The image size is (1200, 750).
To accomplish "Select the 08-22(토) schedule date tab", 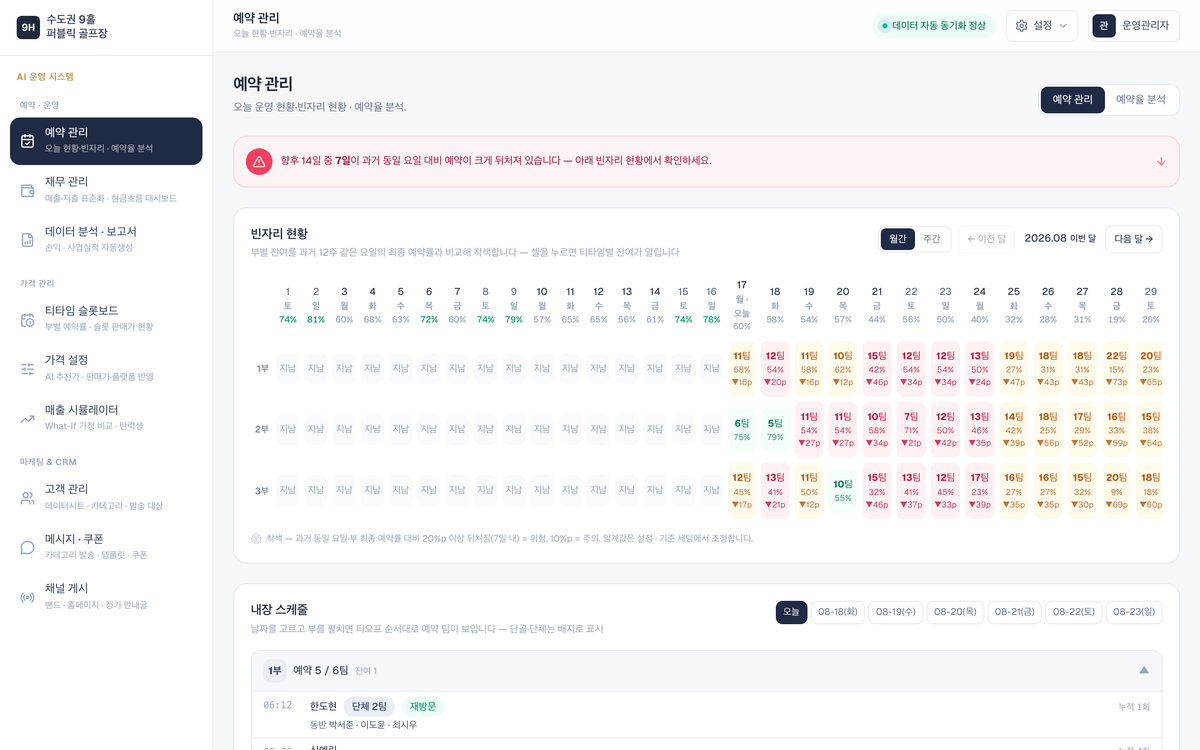I will pos(1073,612).
